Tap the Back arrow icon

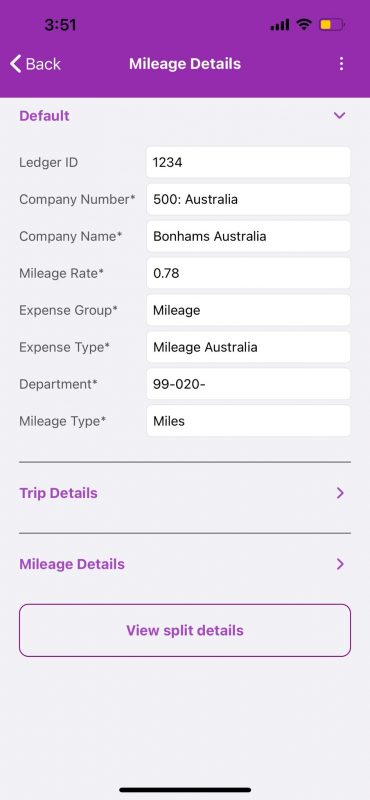point(15,64)
